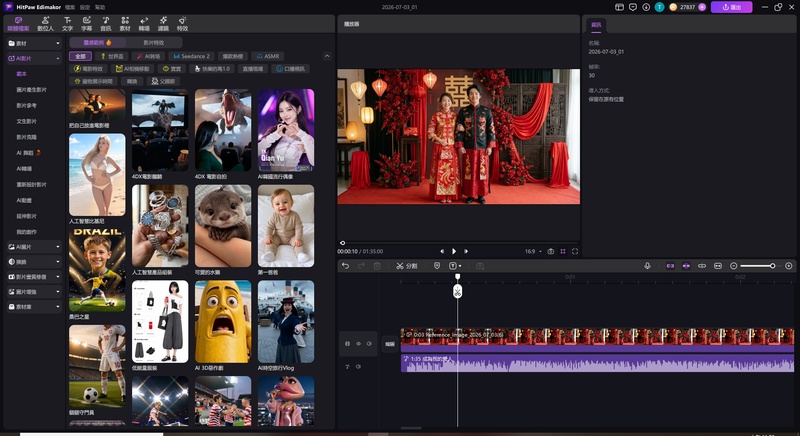Enter fullscreen preview in the player

coord(575,251)
